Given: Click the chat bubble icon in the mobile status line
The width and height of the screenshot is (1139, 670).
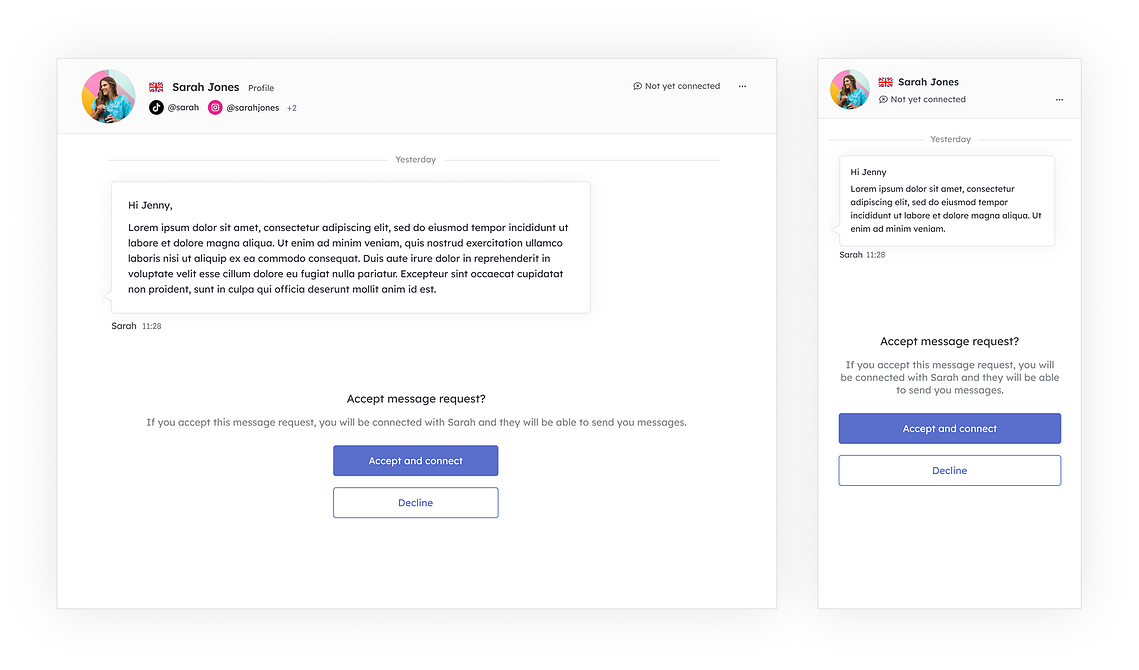Looking at the screenshot, I should click(883, 100).
